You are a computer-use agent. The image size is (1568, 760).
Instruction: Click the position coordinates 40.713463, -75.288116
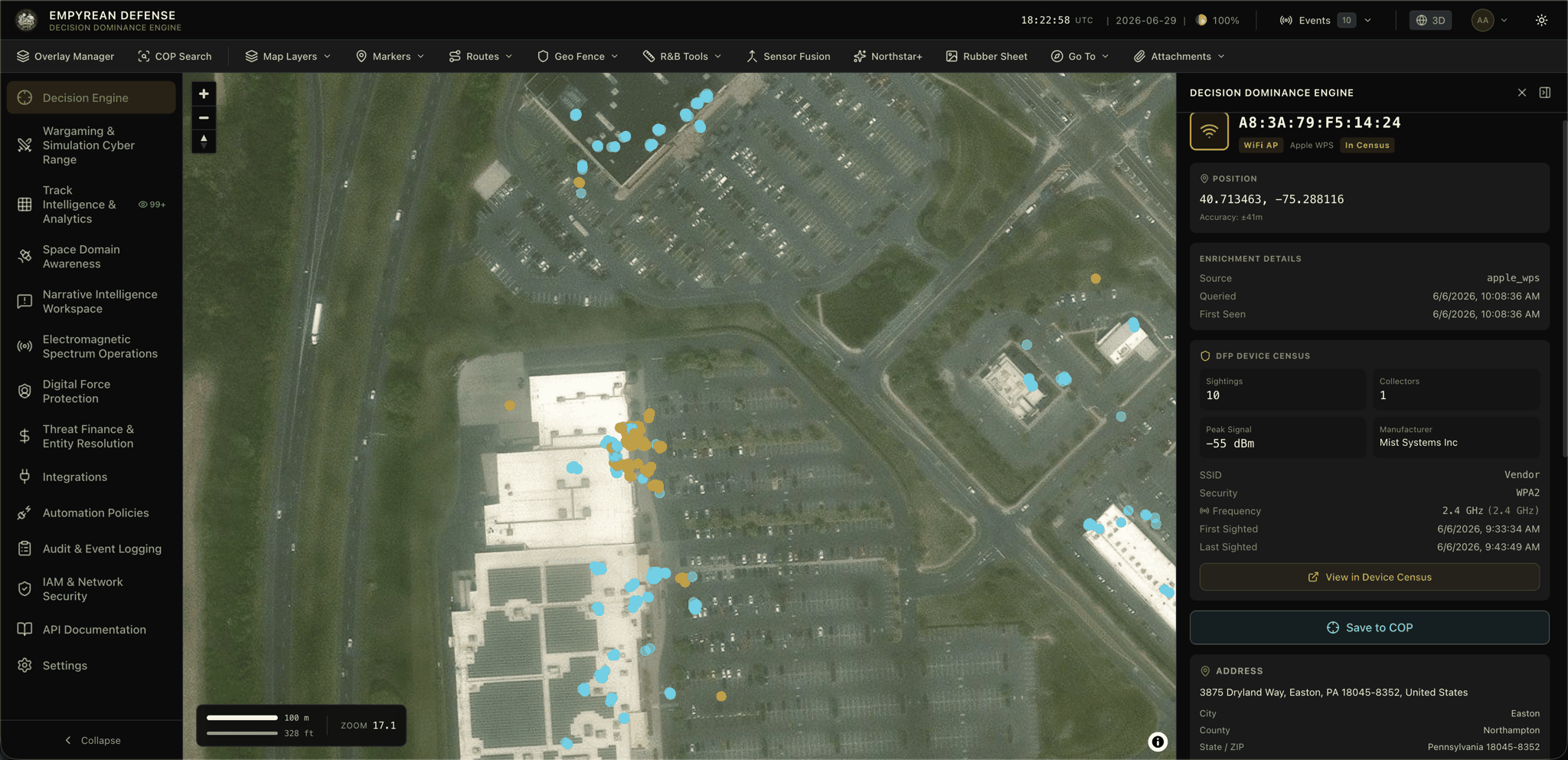tap(1271, 199)
